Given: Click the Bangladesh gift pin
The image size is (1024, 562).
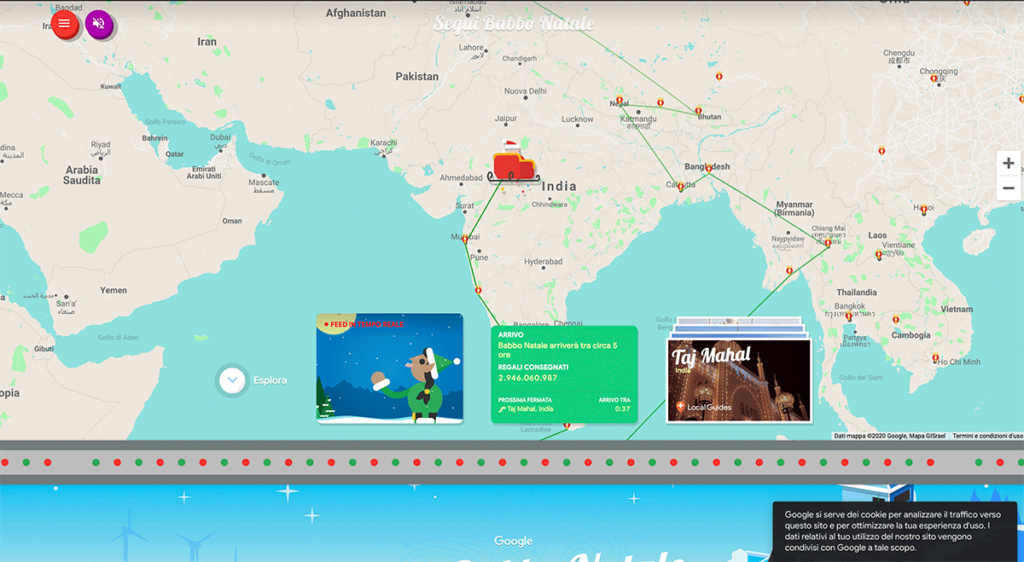Looking at the screenshot, I should pyautogui.click(x=709, y=168).
